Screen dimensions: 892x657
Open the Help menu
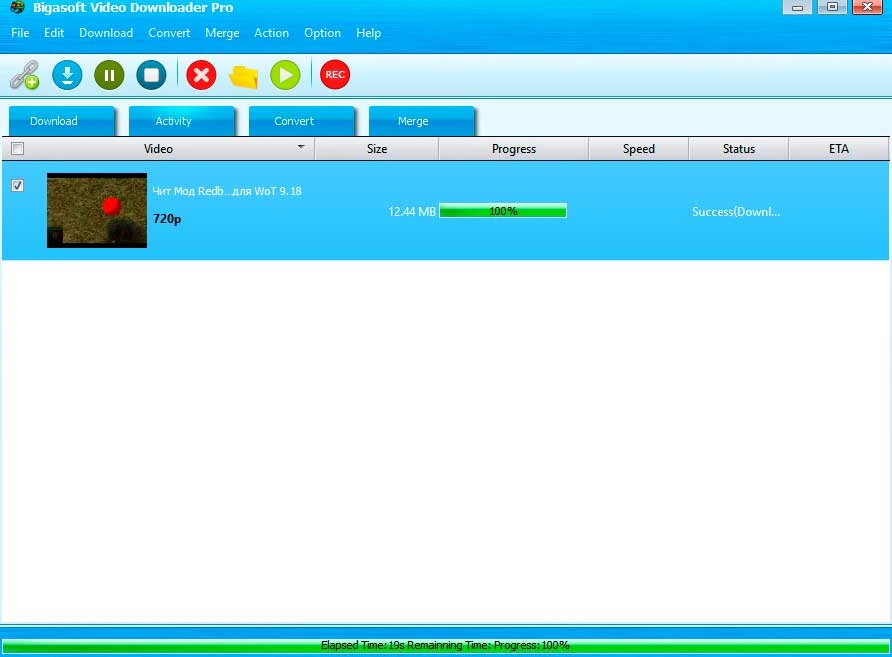pos(369,33)
